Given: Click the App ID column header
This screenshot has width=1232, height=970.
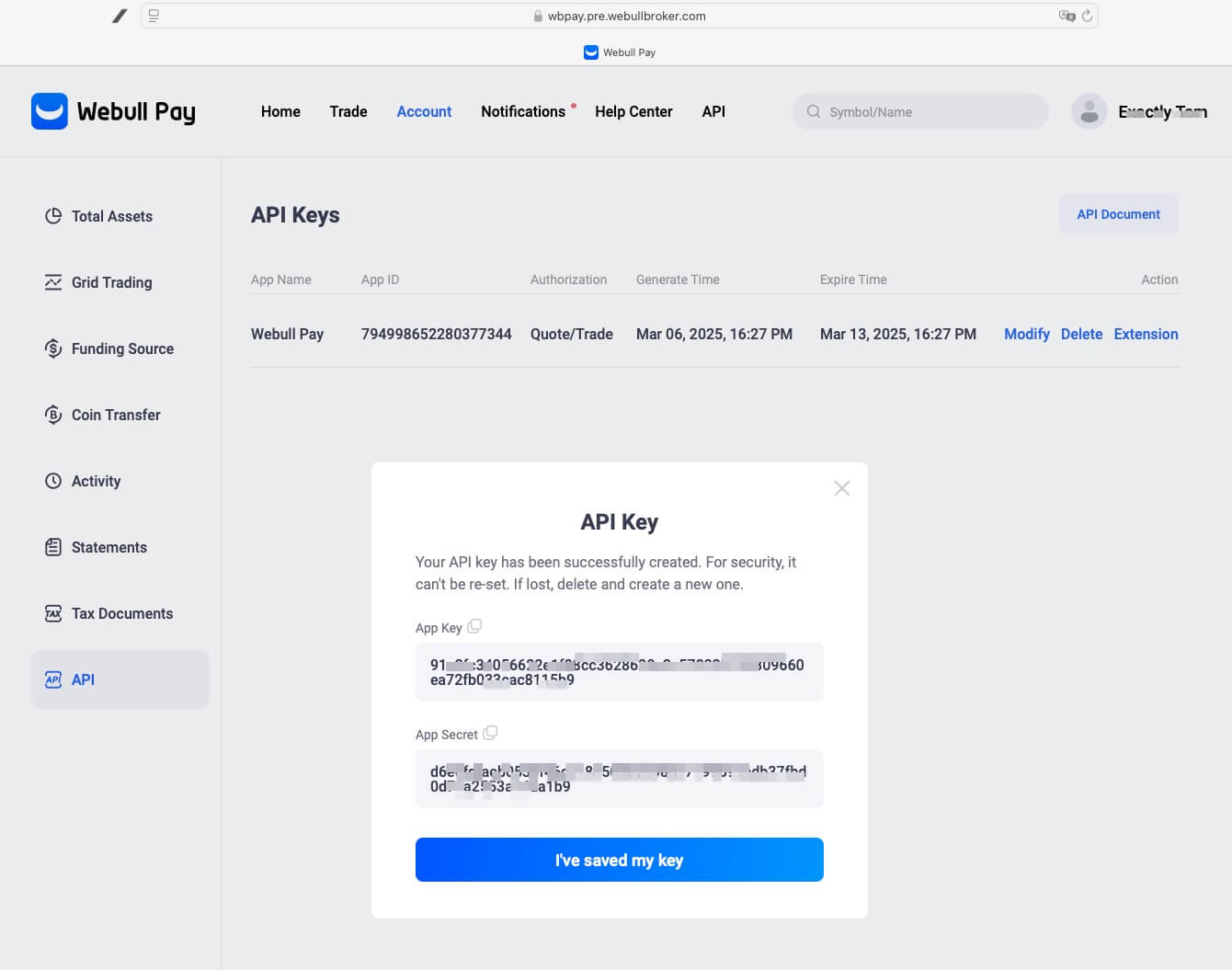Looking at the screenshot, I should [x=381, y=280].
